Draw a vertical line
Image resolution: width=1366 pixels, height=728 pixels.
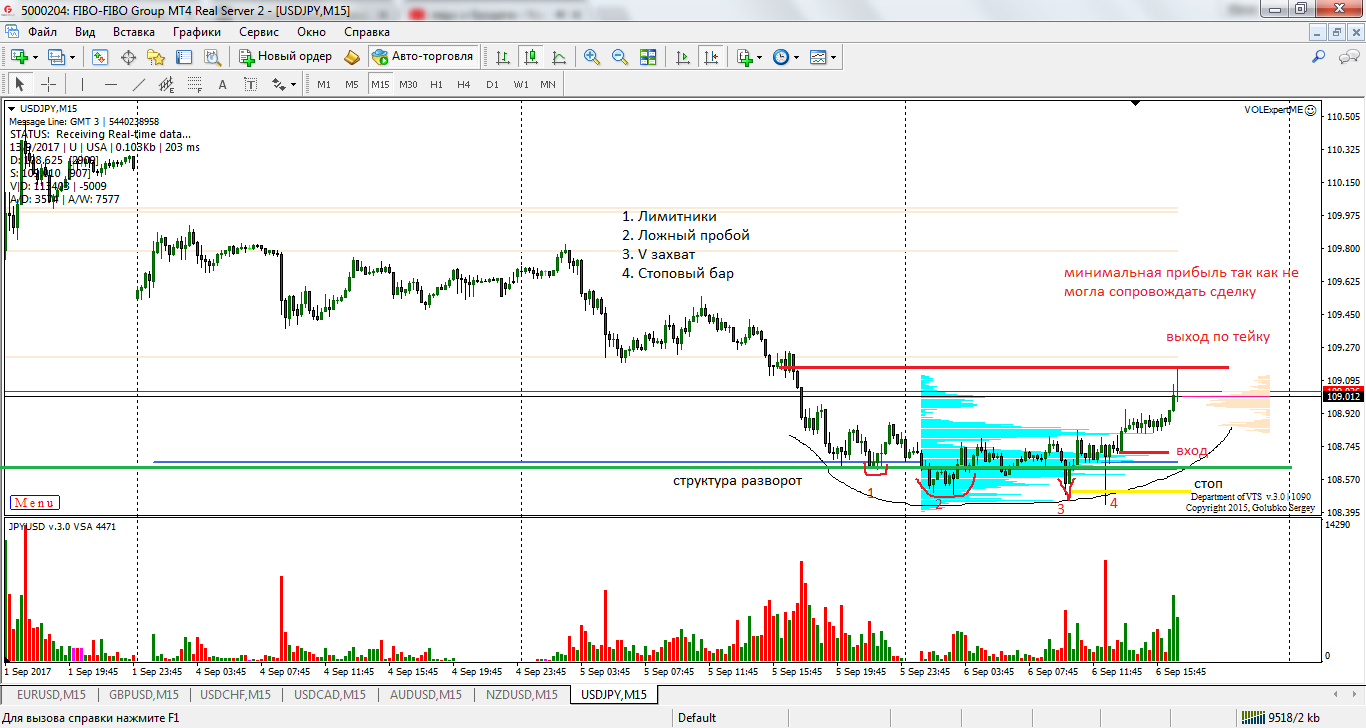click(83, 84)
